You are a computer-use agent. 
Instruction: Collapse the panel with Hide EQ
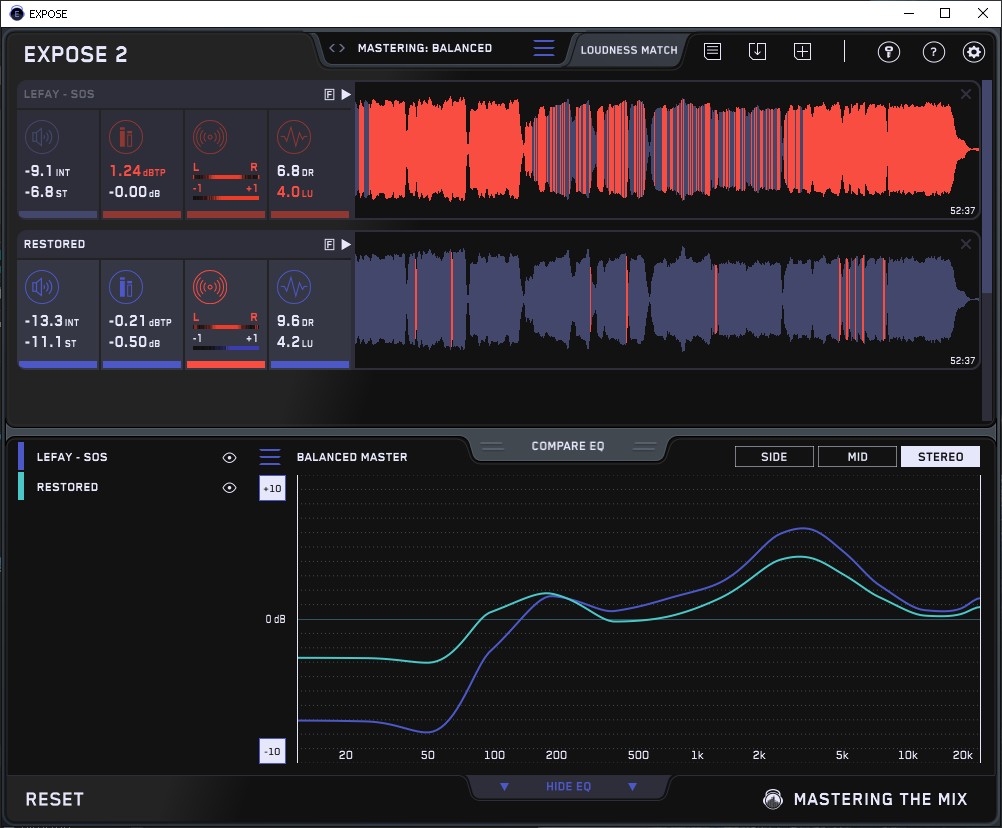pyautogui.click(x=568, y=786)
